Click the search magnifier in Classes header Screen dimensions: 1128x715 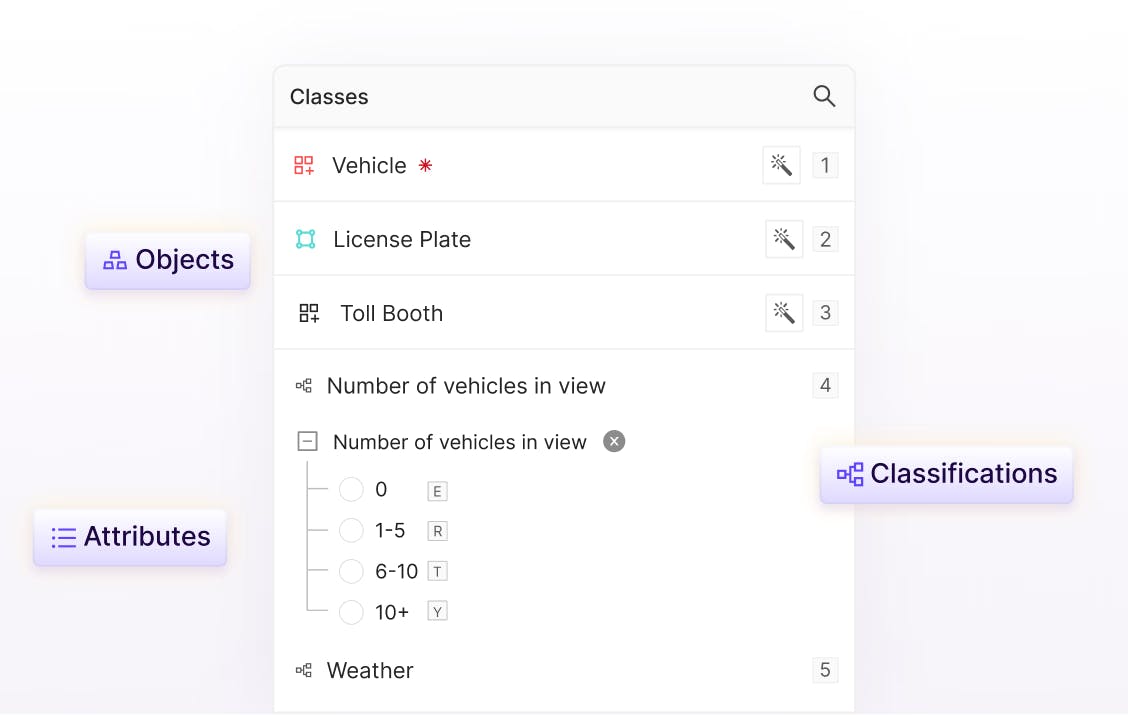click(x=824, y=96)
